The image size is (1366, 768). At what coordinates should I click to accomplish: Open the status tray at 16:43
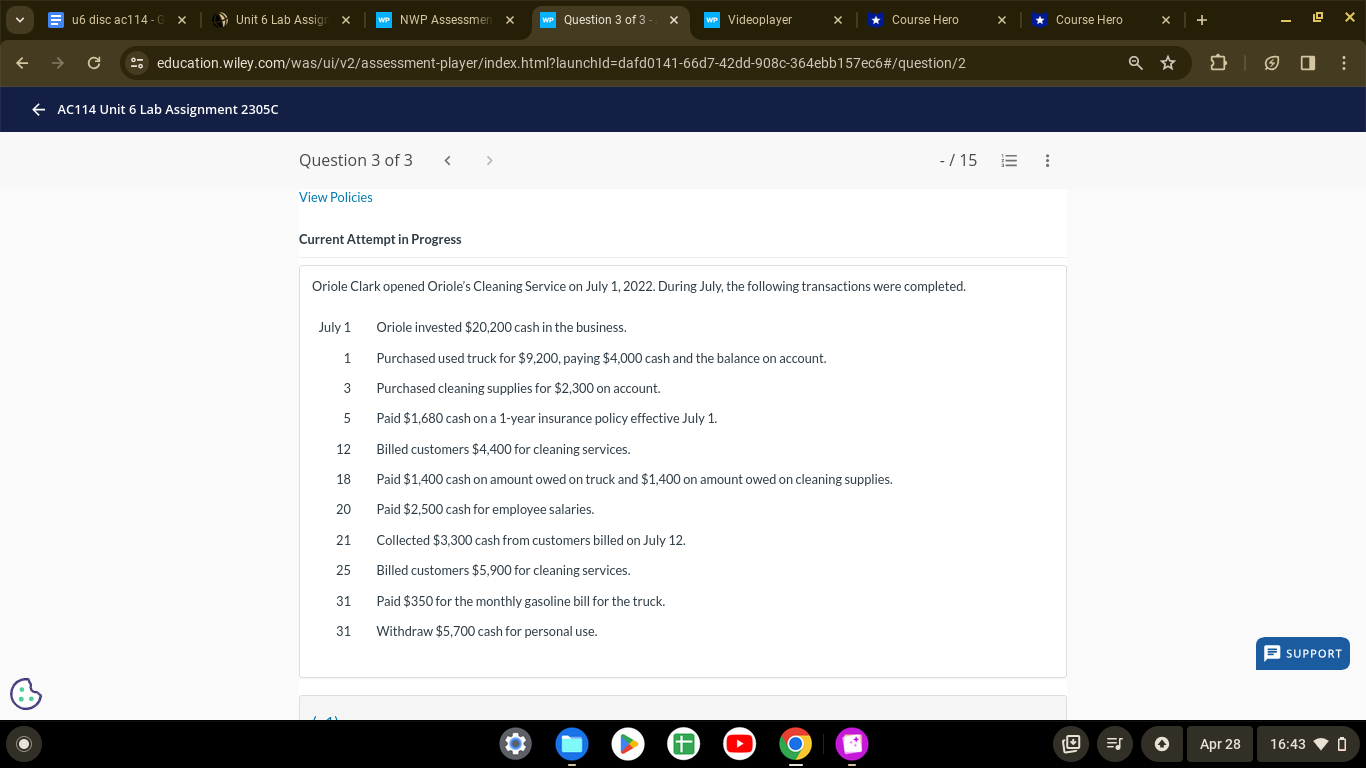1310,744
